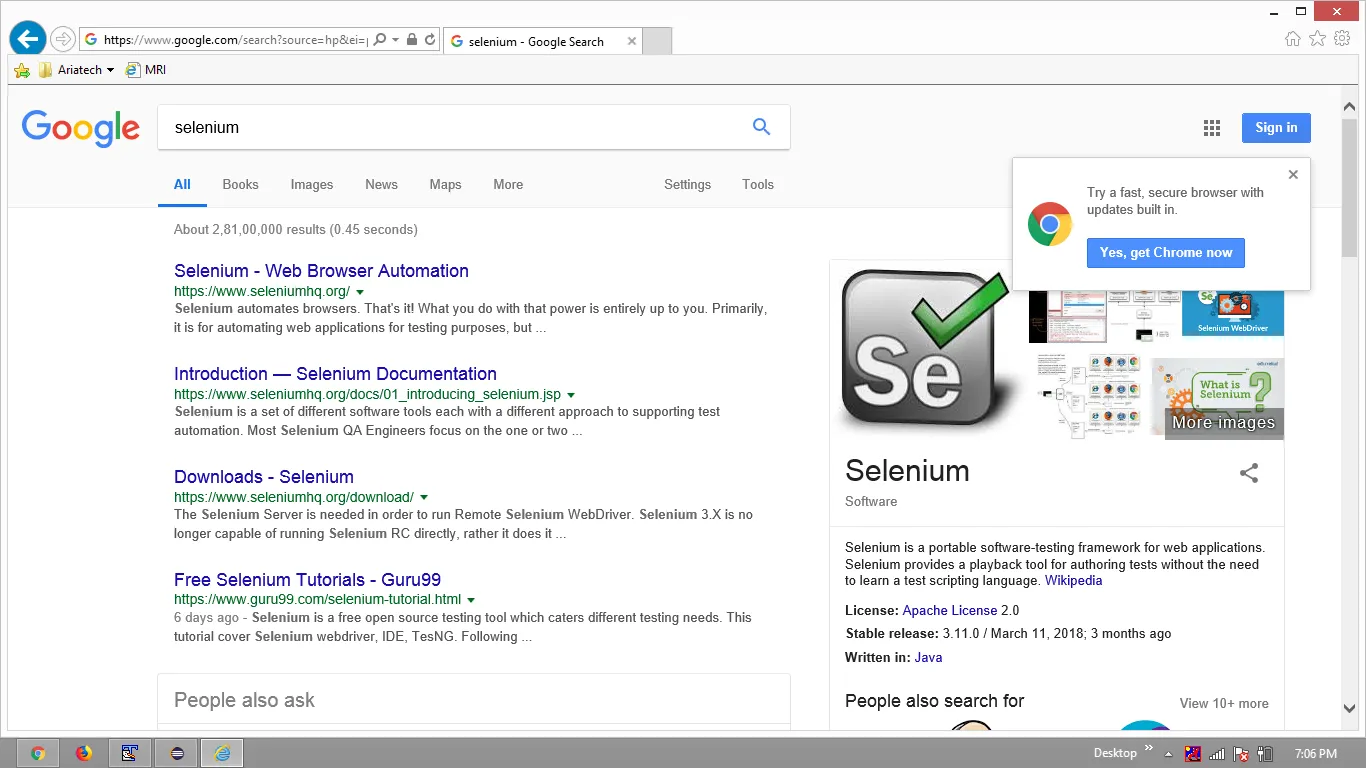Image resolution: width=1366 pixels, height=768 pixels.
Task: Open the 'Downloads - Selenium' result
Action: tap(264, 477)
